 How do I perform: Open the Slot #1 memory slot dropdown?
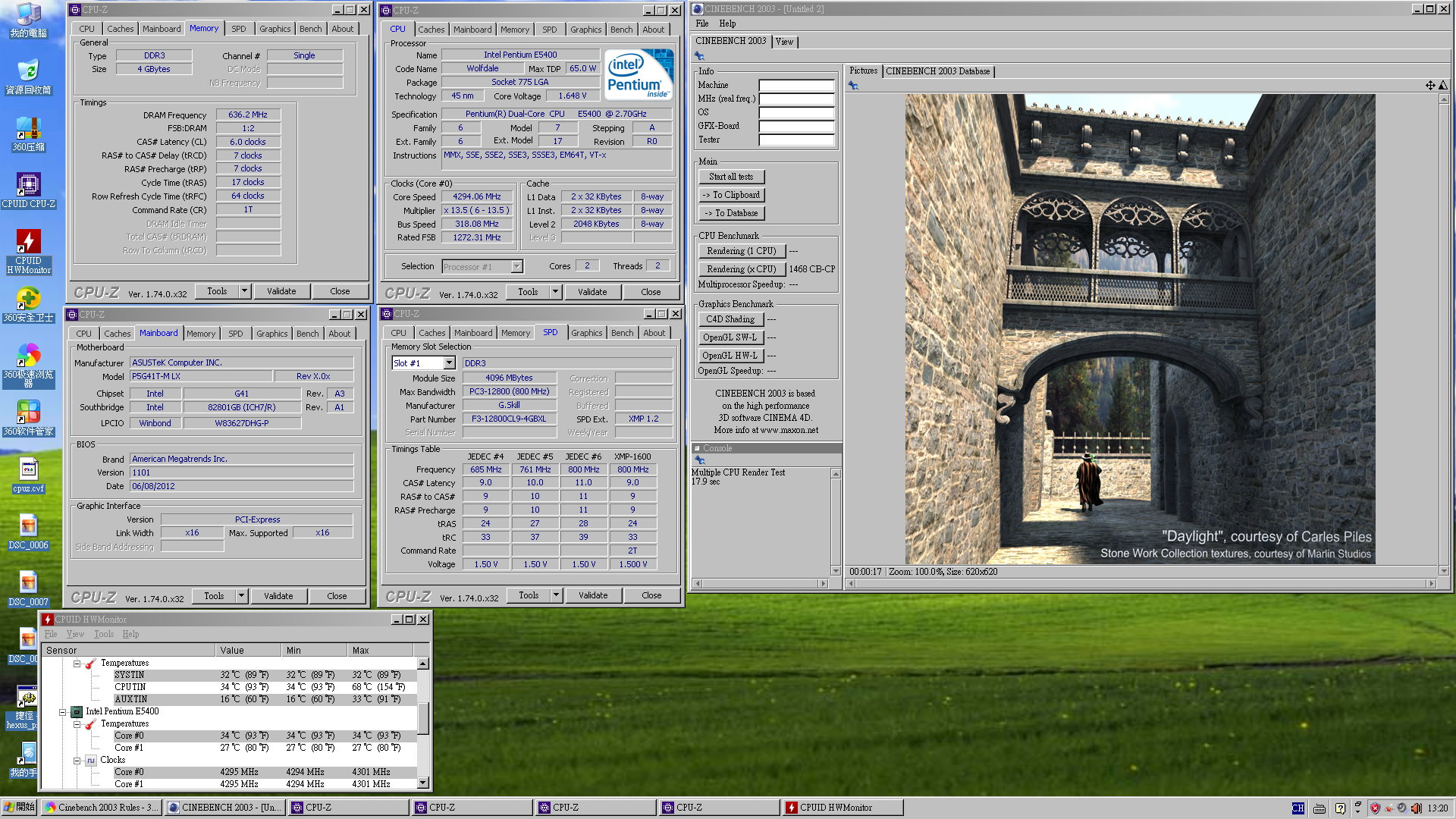click(x=449, y=363)
